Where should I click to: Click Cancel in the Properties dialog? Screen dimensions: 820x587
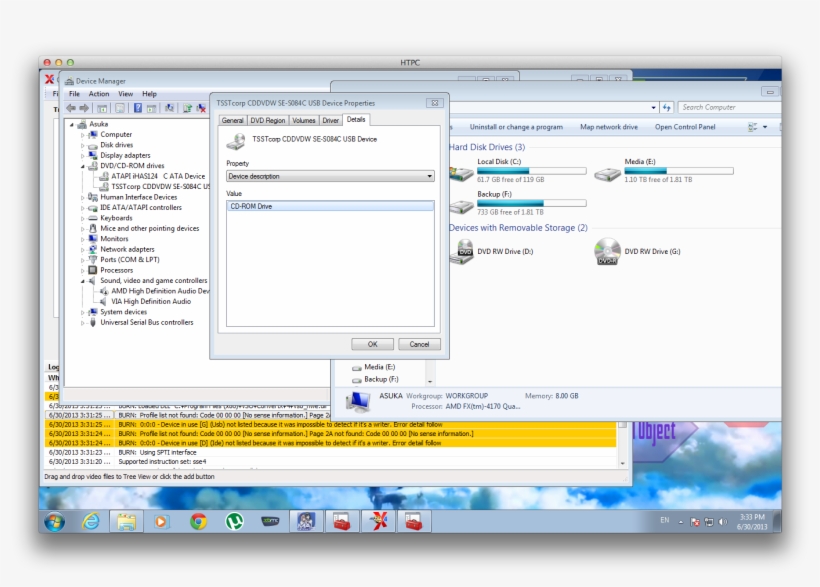(419, 344)
